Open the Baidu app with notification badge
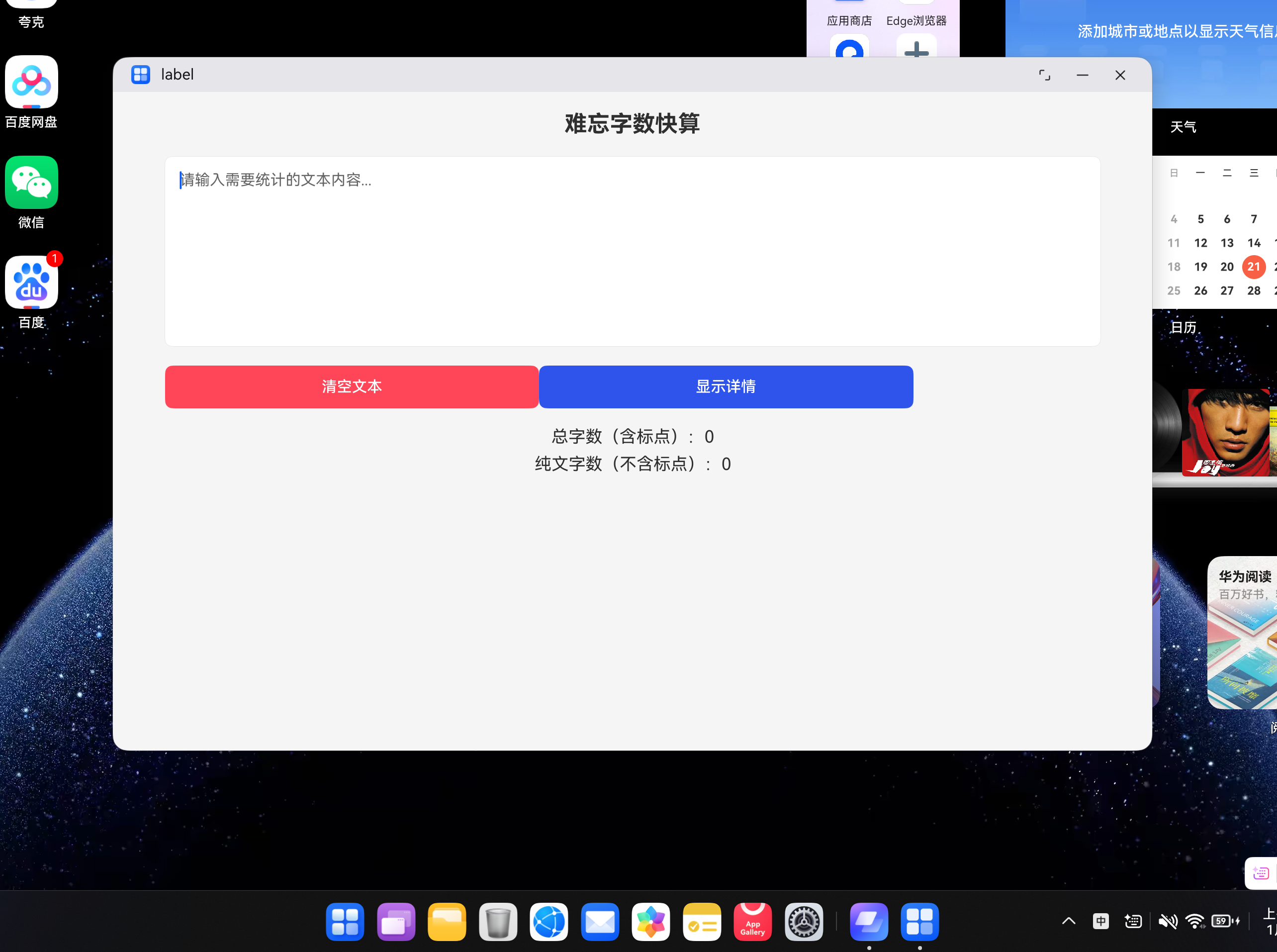The height and width of the screenshot is (952, 1277). click(x=31, y=283)
